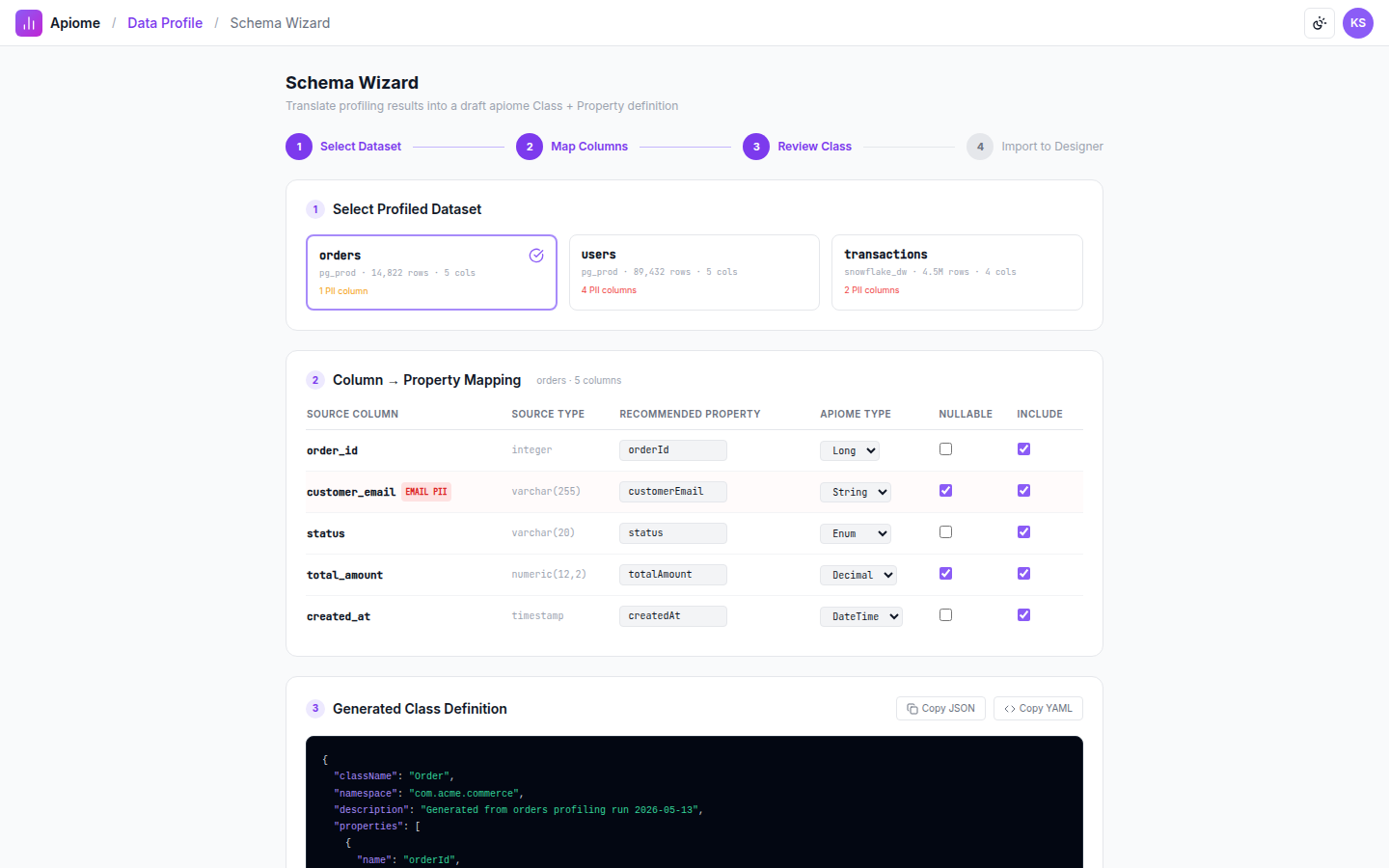Image resolution: width=1389 pixels, height=868 pixels.
Task: Uncheck Include for total_amount row
Action: (1023, 574)
